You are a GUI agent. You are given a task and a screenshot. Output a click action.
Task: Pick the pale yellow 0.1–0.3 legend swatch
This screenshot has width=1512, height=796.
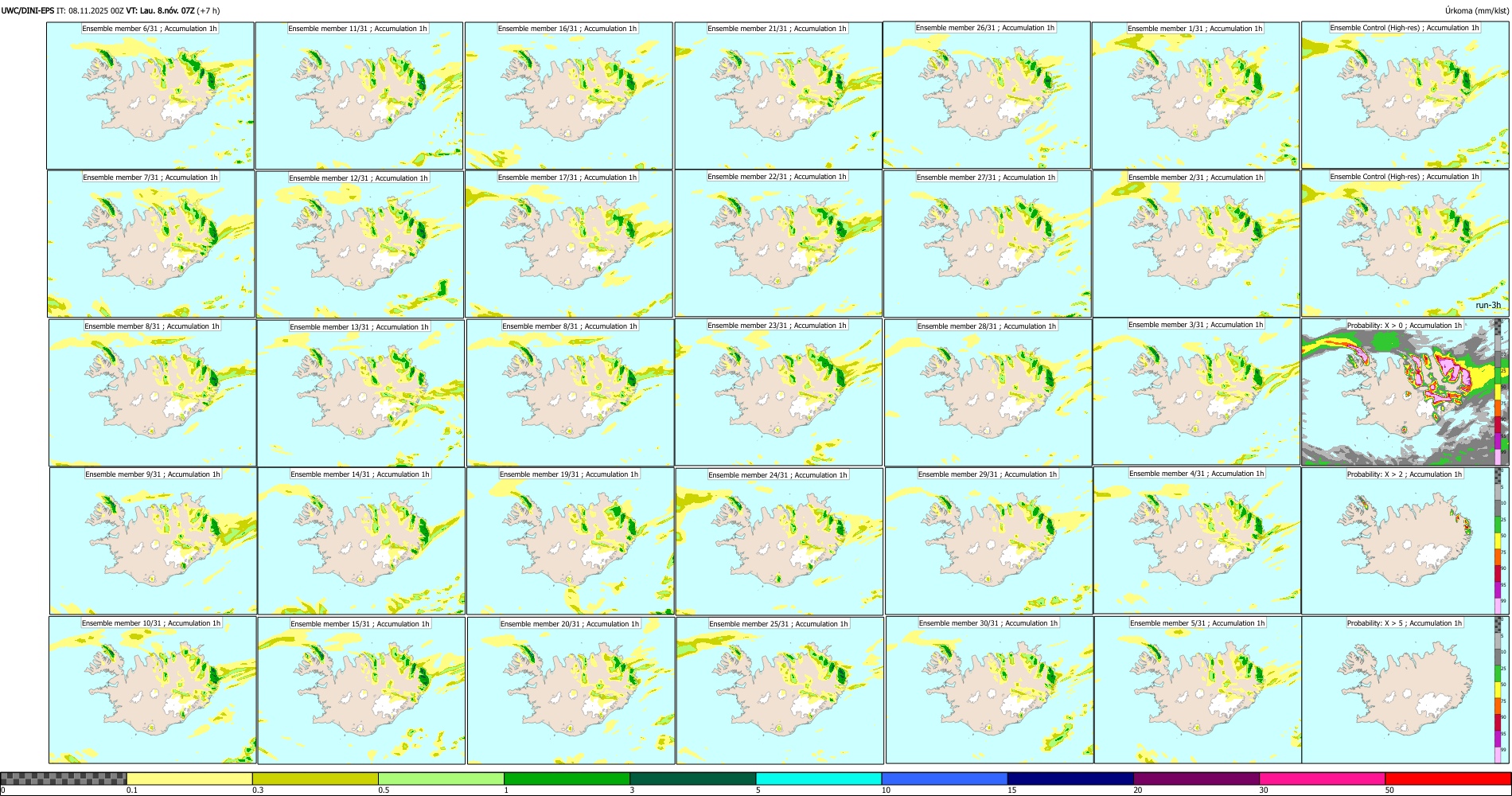(x=189, y=778)
